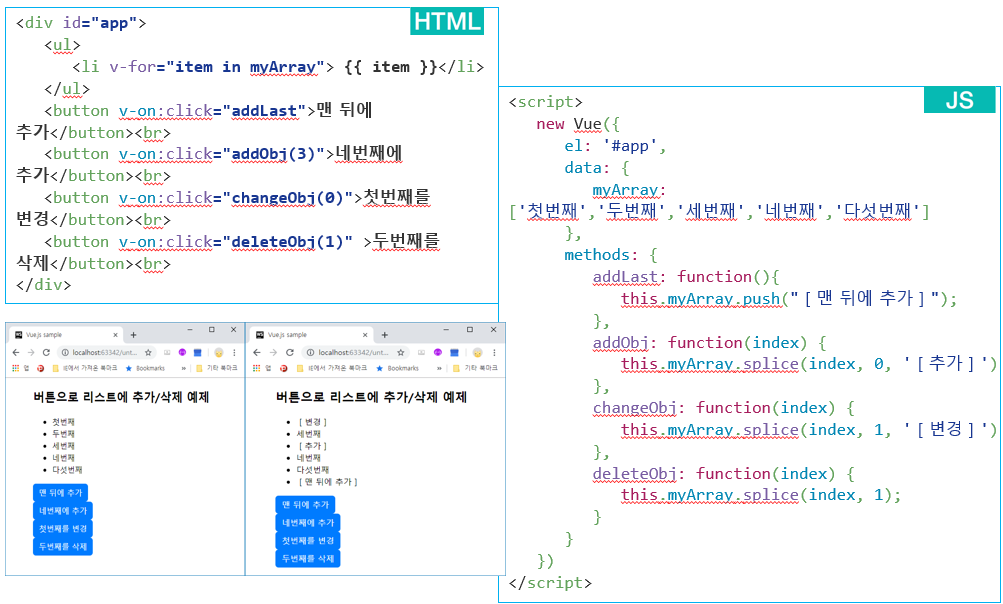Expand the bookmarks overflow chevron in left browser
The width and height of the screenshot is (1003, 604).
click(184, 368)
